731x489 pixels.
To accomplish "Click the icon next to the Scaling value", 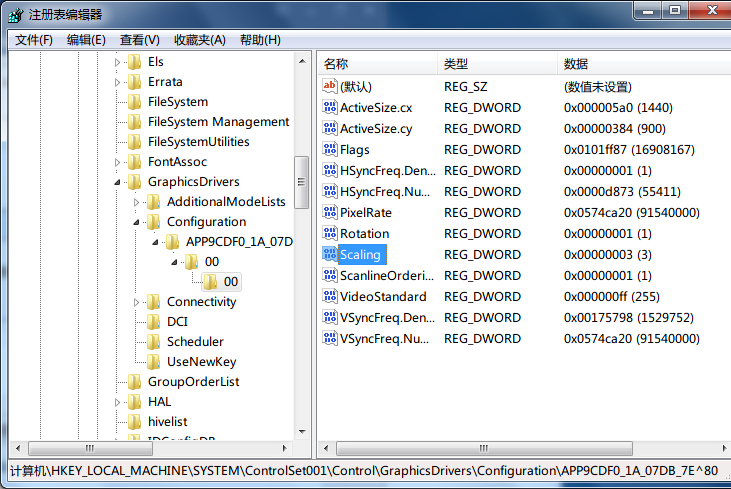I will click(x=330, y=254).
